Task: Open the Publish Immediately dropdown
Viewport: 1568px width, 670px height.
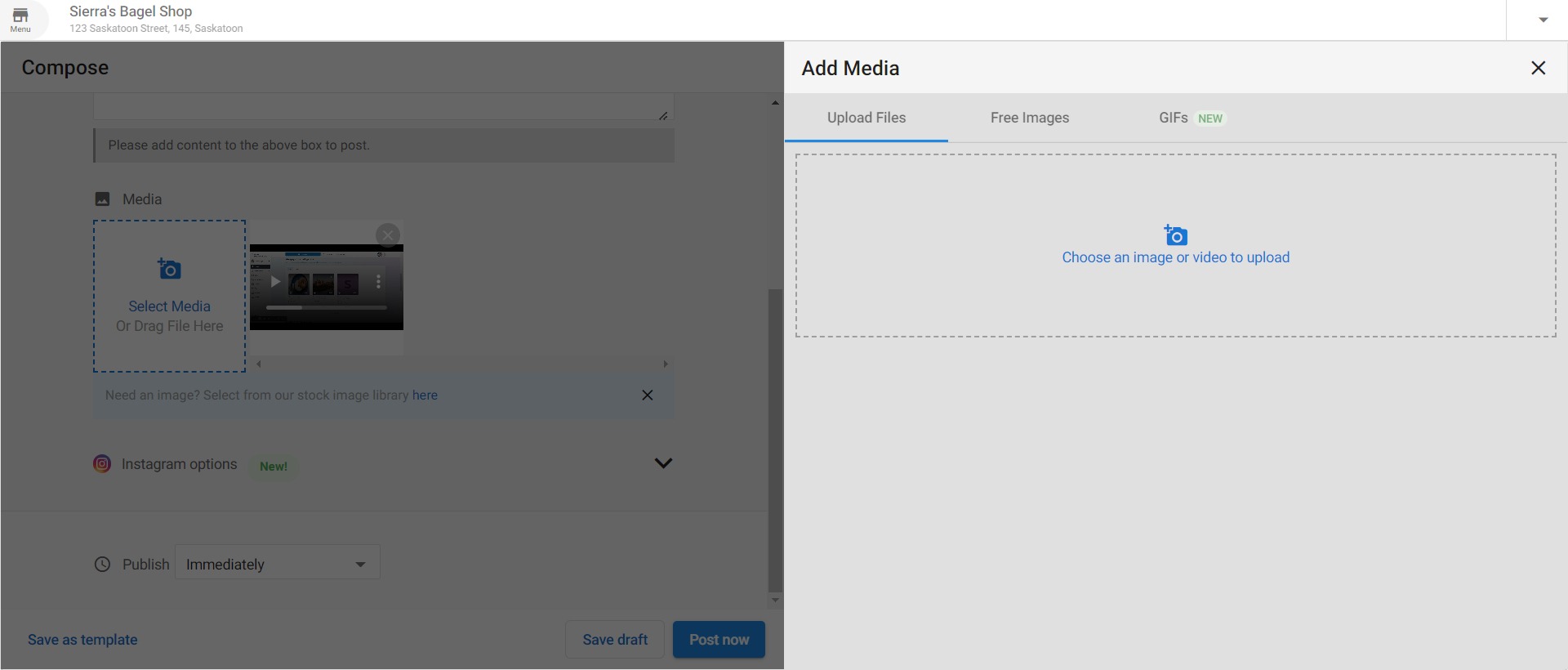Action: tap(278, 562)
